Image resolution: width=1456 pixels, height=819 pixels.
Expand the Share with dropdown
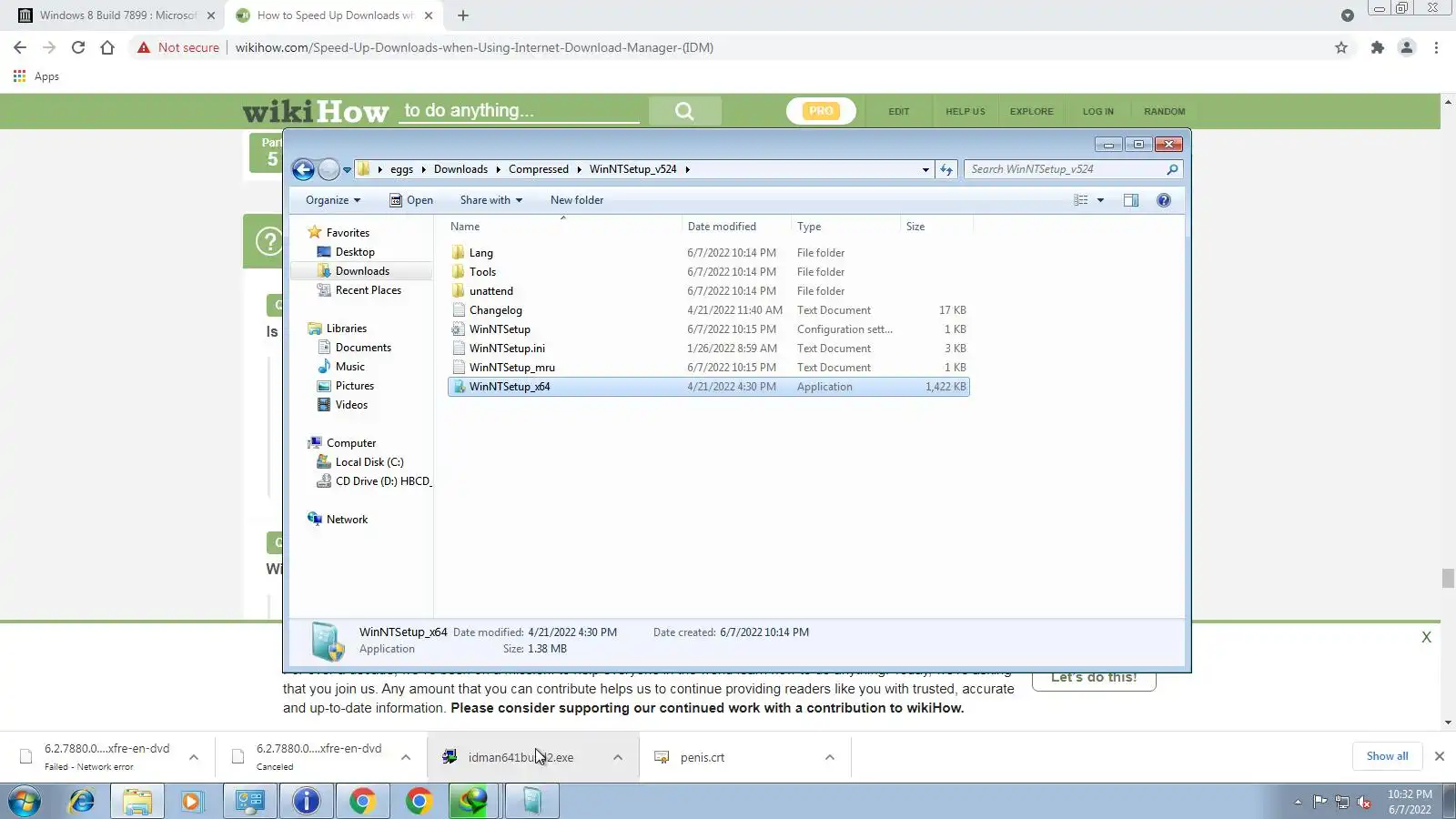point(491,200)
